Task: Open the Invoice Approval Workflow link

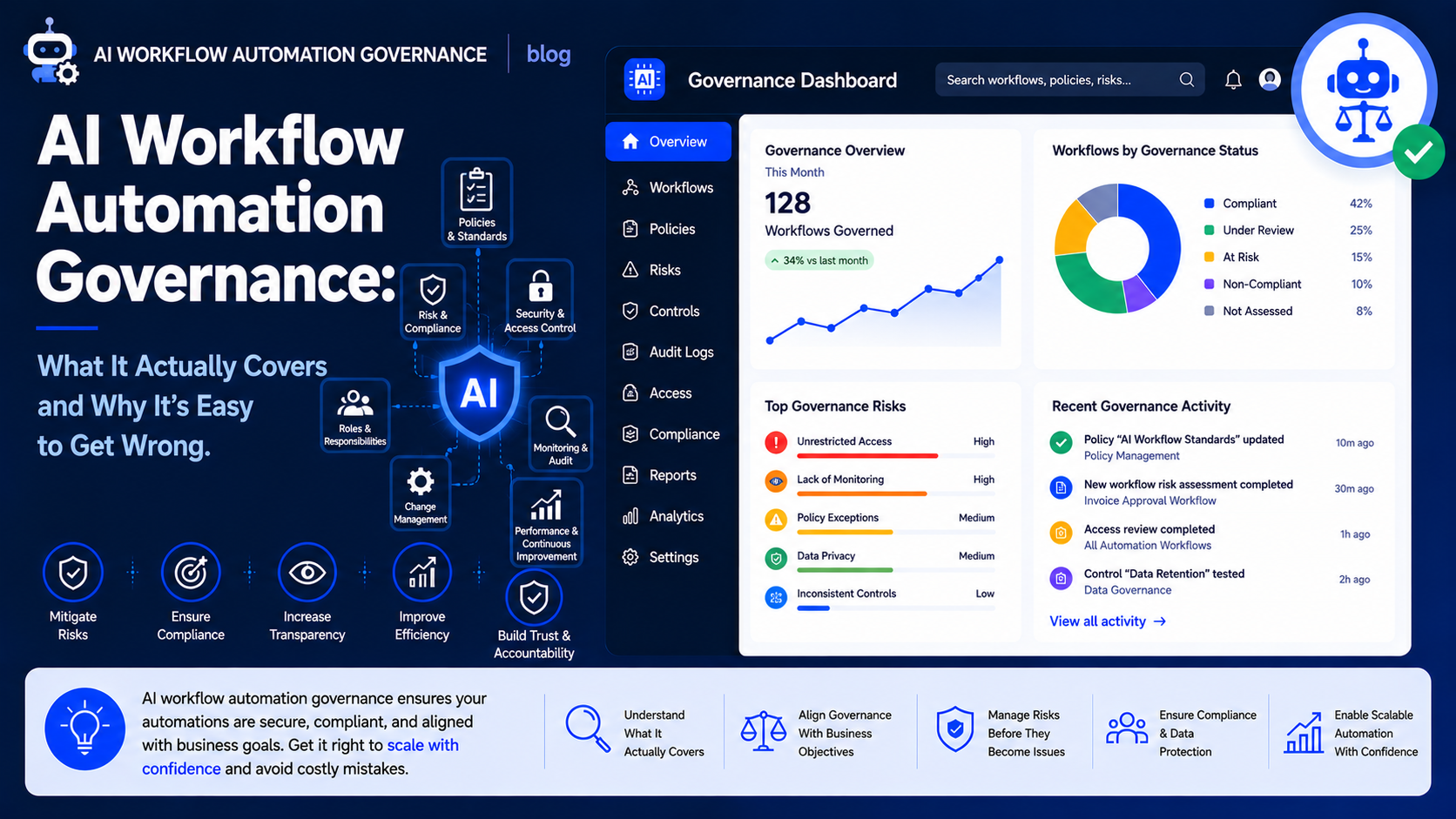Action: (x=1149, y=501)
